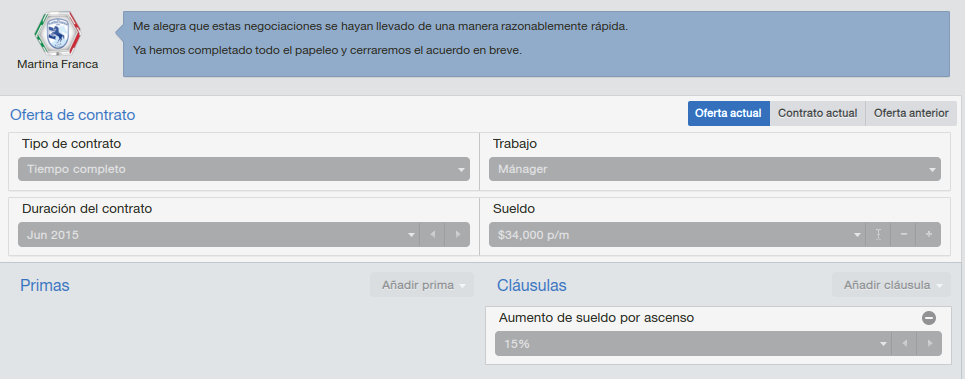Image resolution: width=965 pixels, height=379 pixels.
Task: Decrease contract duration with left arrow
Action: (x=432, y=234)
